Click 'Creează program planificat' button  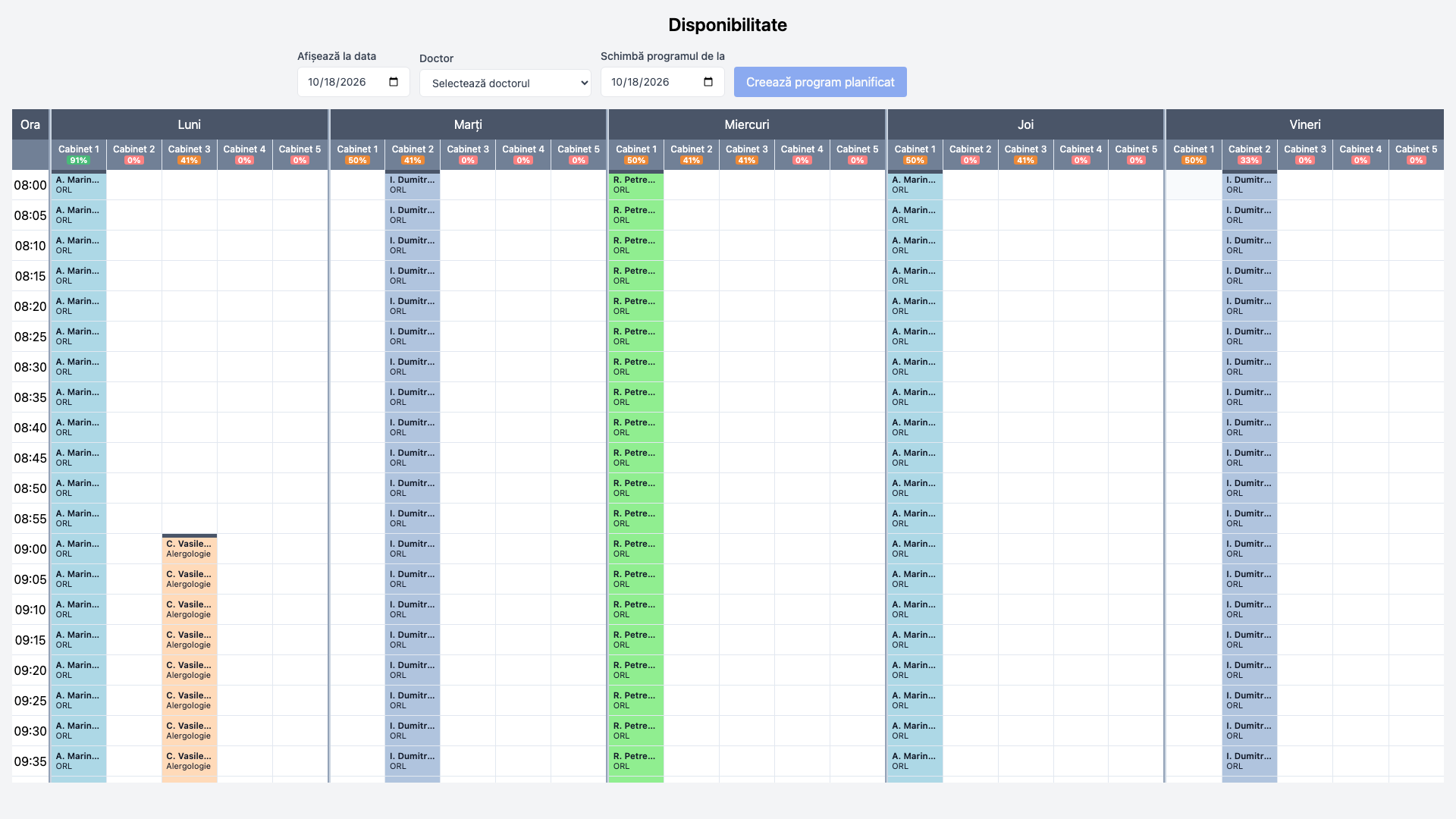(x=820, y=82)
